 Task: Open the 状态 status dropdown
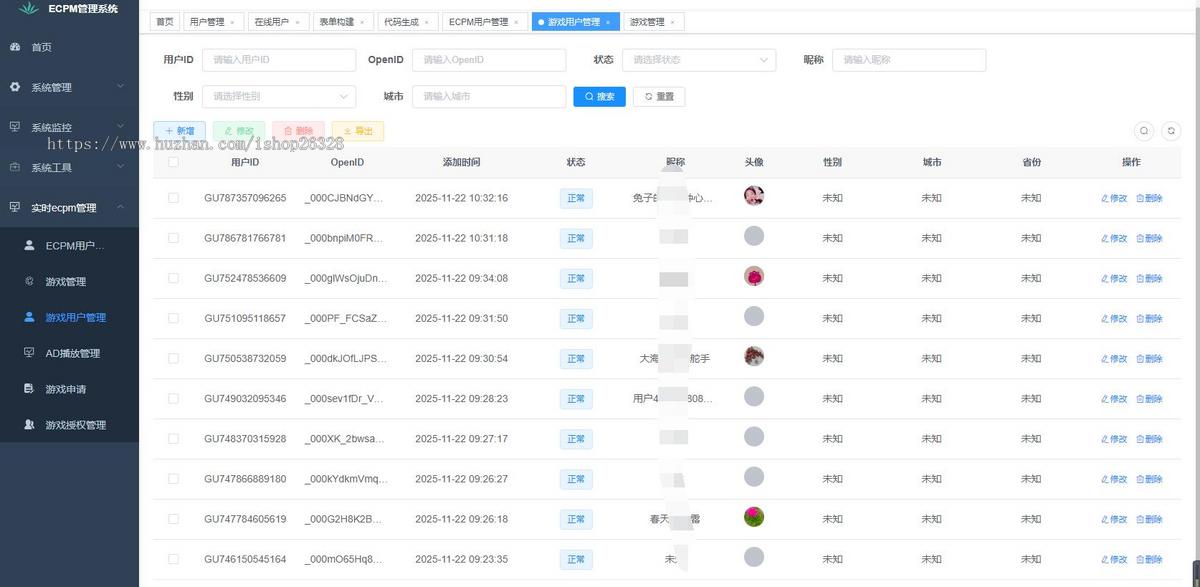tap(698, 59)
